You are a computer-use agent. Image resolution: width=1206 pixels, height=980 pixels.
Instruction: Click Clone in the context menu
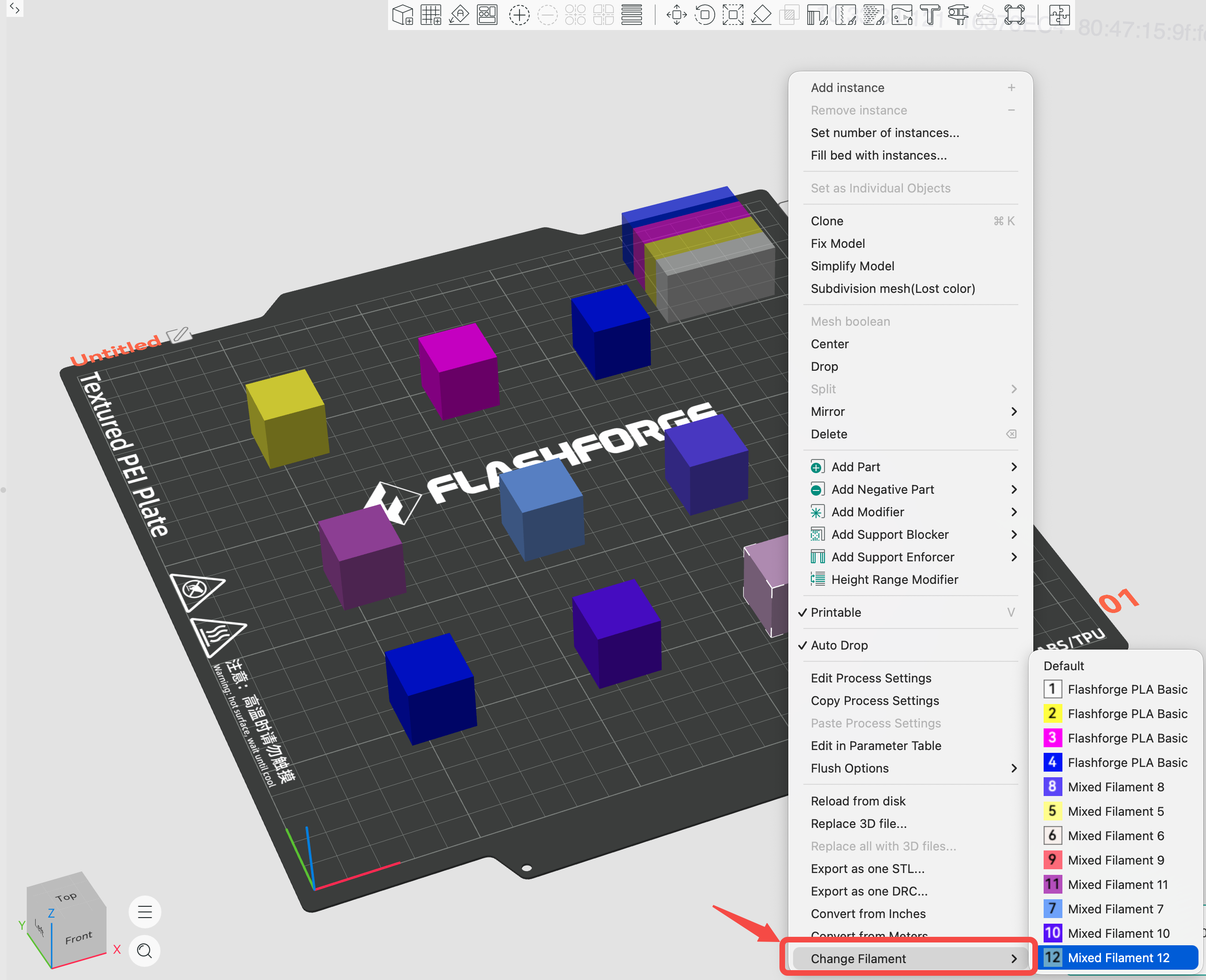pos(910,221)
